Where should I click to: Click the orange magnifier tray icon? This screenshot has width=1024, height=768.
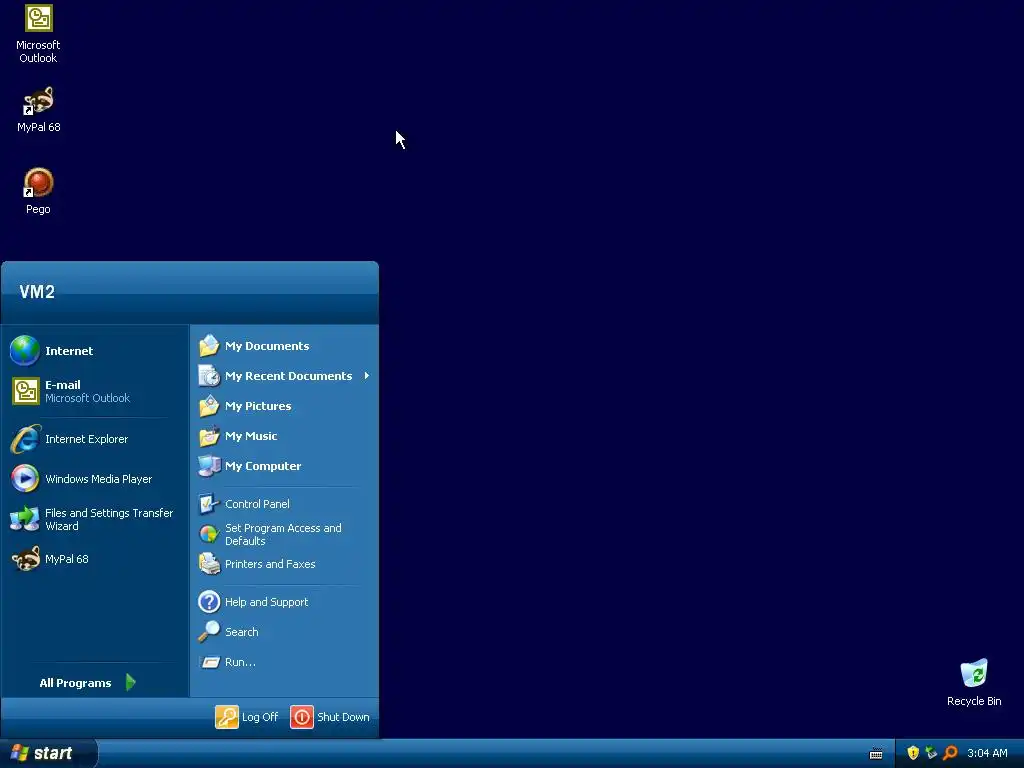point(950,753)
